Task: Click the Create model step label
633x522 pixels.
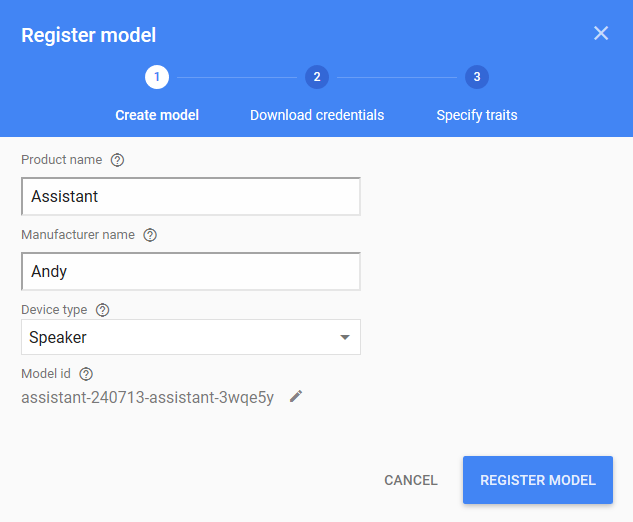Action: [157, 115]
